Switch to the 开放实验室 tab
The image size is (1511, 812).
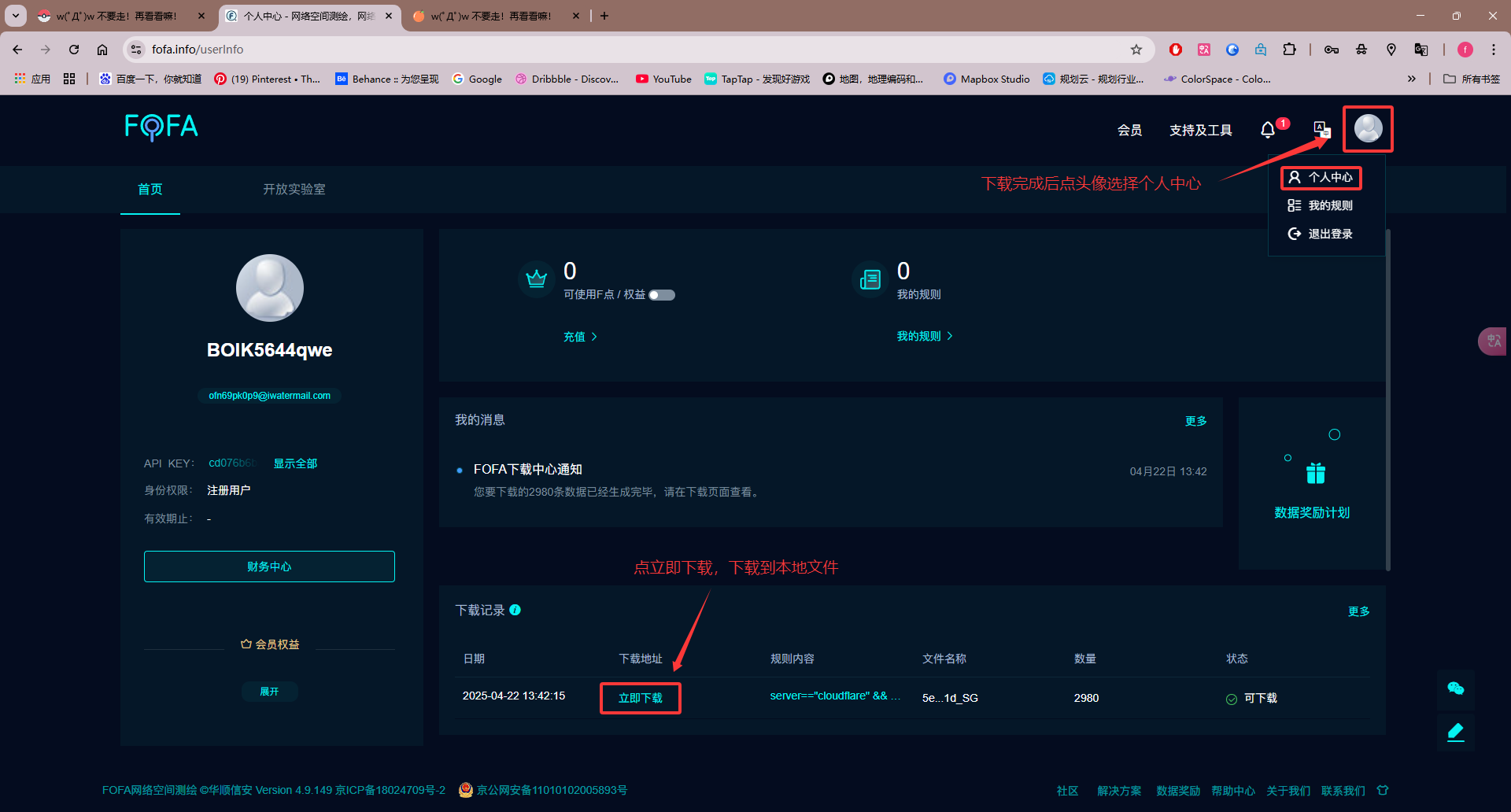pyautogui.click(x=294, y=190)
